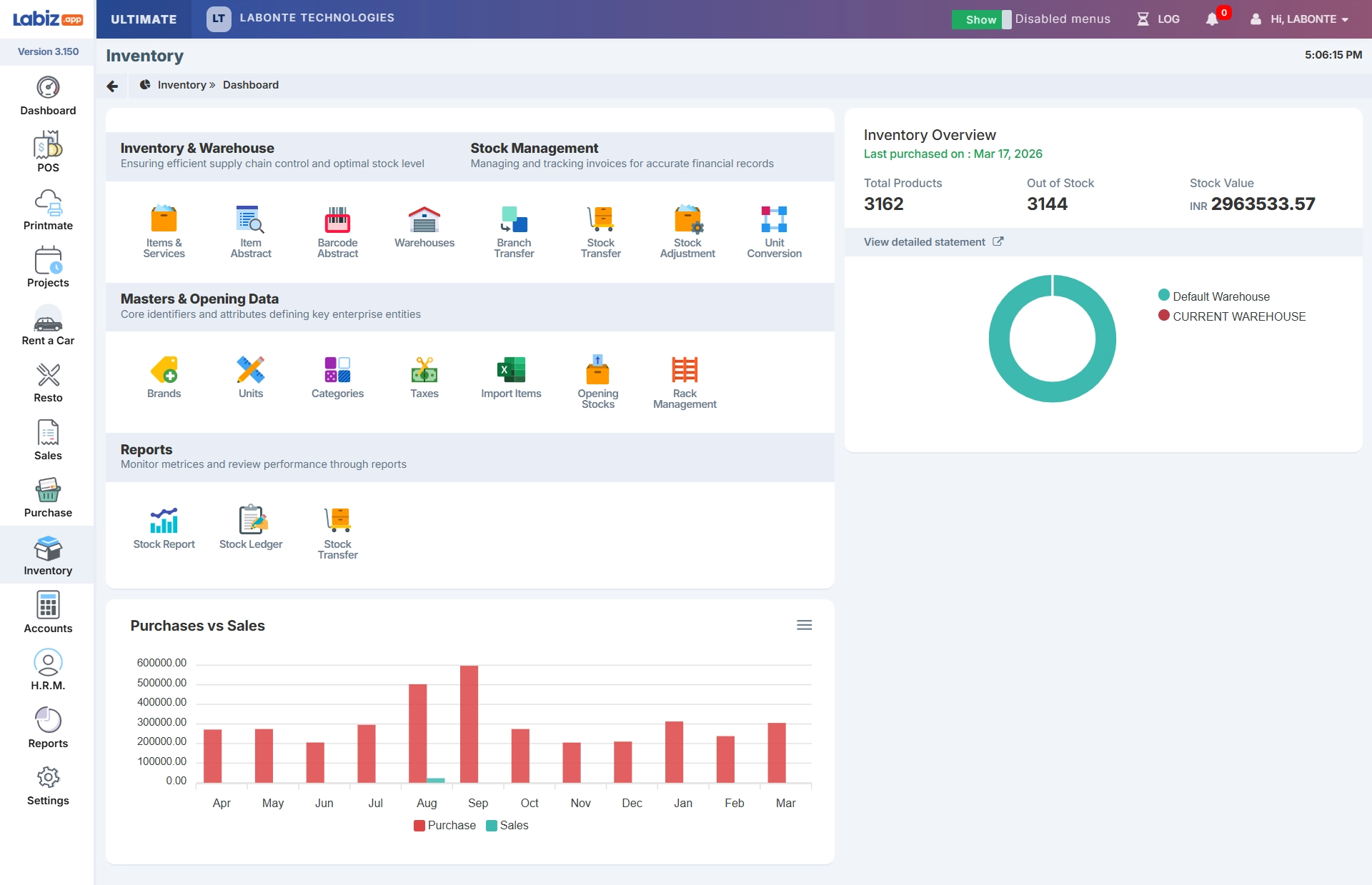The height and width of the screenshot is (885, 1372).
Task: Click the Inventory breadcrumb link
Action: click(x=182, y=85)
